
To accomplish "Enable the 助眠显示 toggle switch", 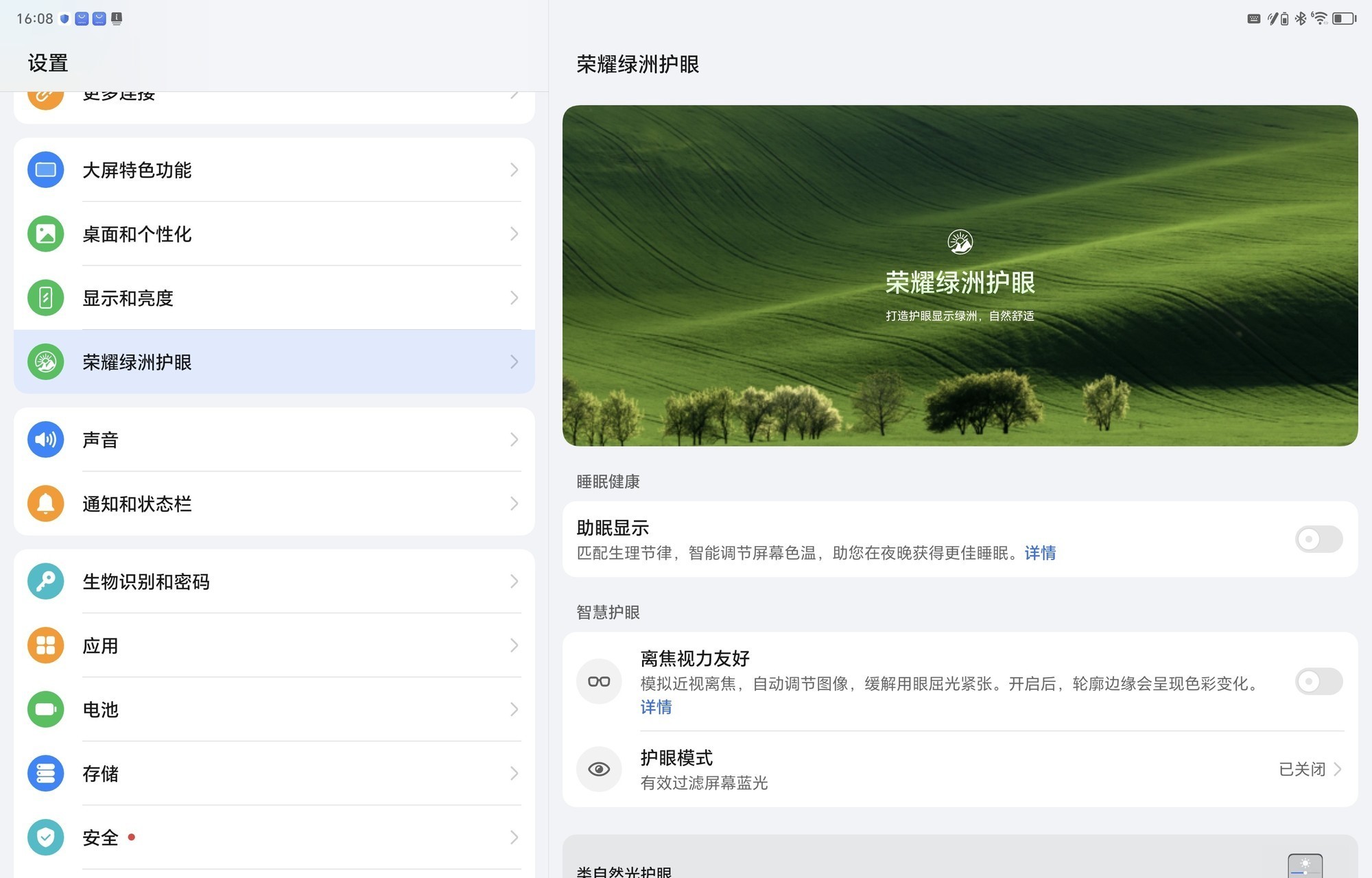I will click(1318, 539).
